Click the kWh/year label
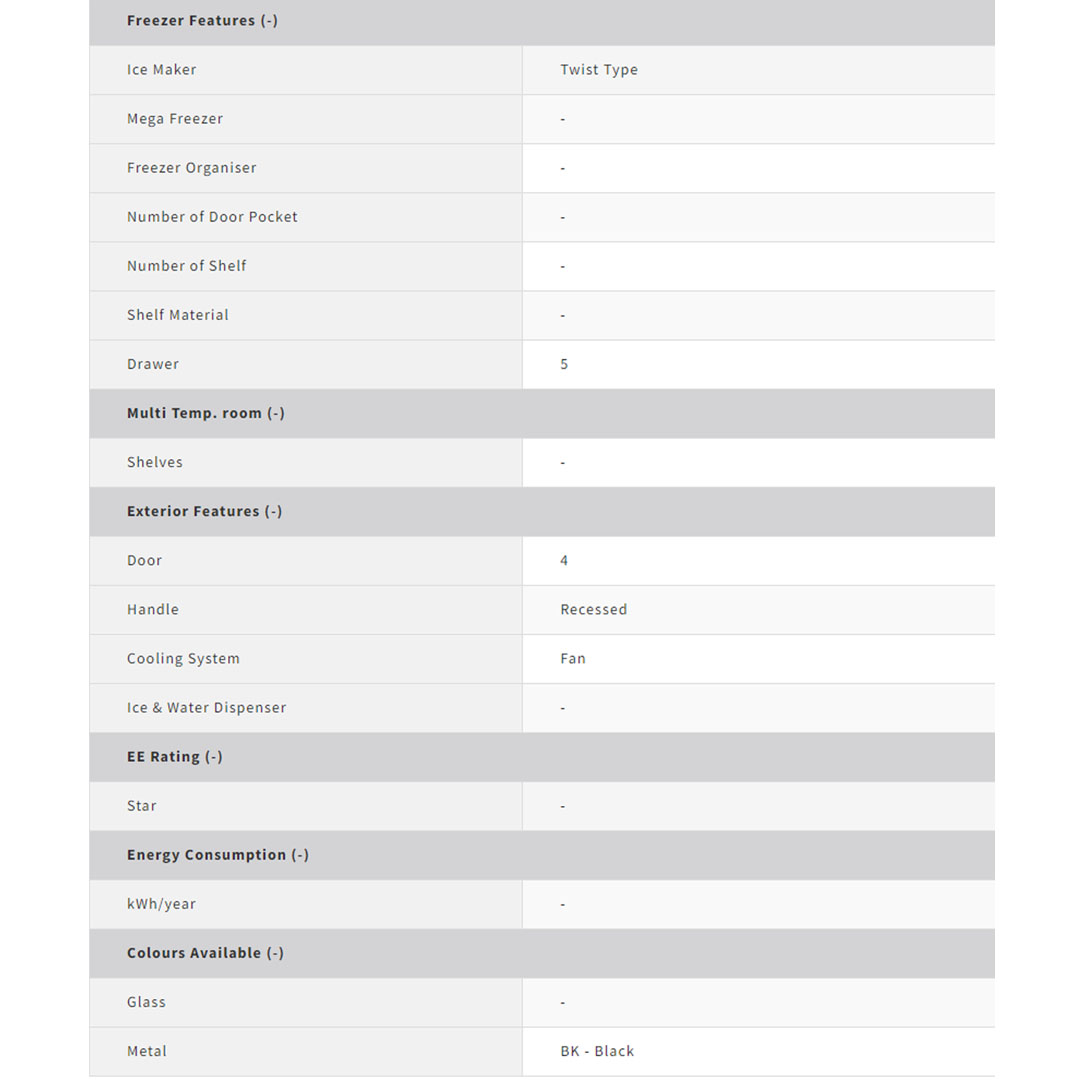This screenshot has width=1080, height=1080. [162, 904]
